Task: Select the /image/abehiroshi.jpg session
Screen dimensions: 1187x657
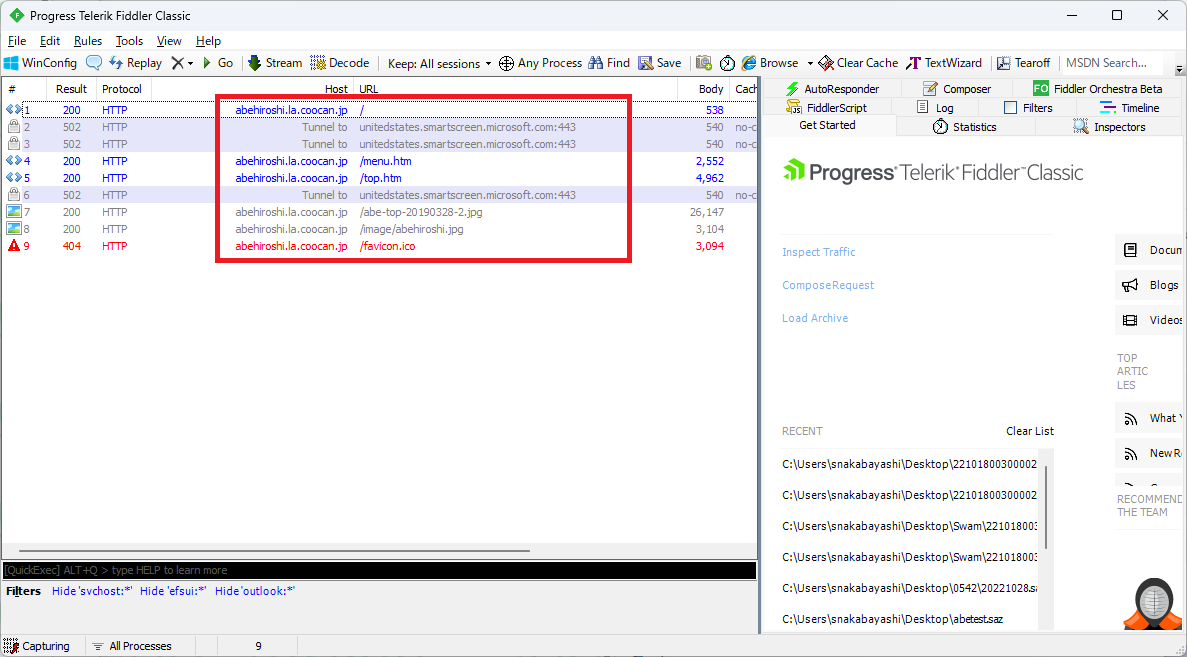Action: [x=379, y=229]
